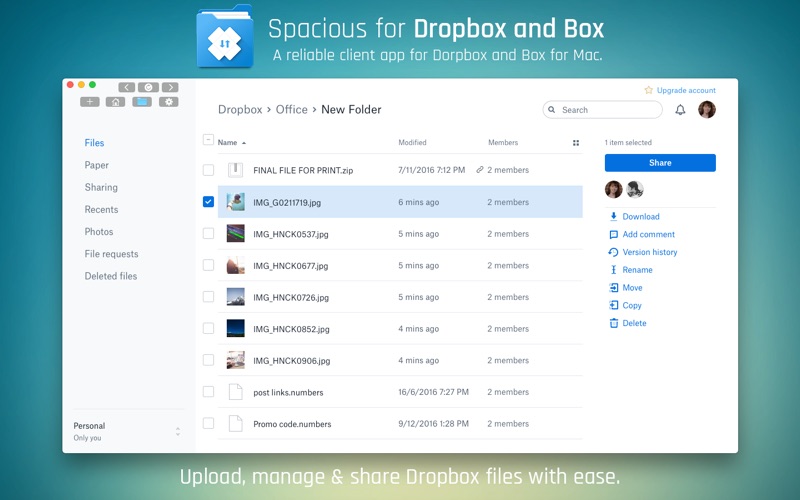Open settings with the gear icon
Viewport: 800px width, 500px height.
pyautogui.click(x=168, y=102)
